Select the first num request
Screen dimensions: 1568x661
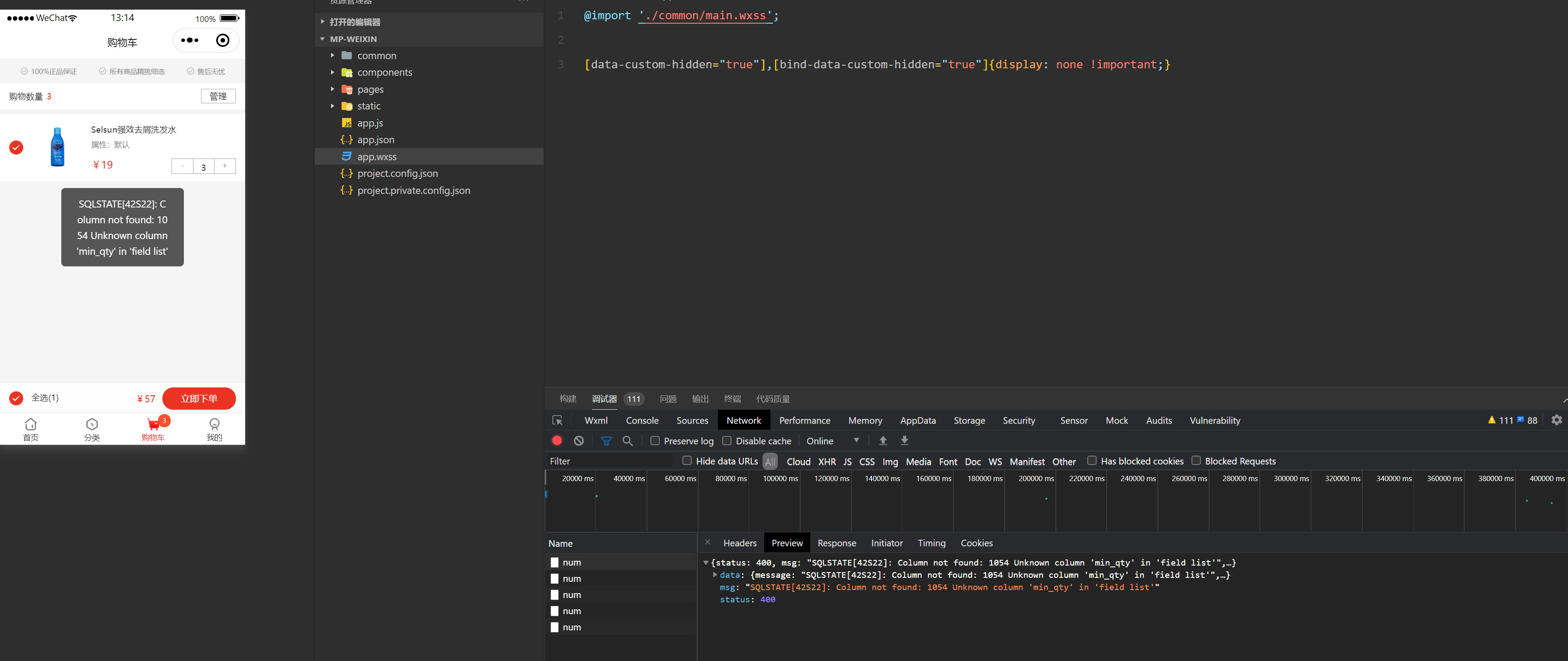(621, 562)
